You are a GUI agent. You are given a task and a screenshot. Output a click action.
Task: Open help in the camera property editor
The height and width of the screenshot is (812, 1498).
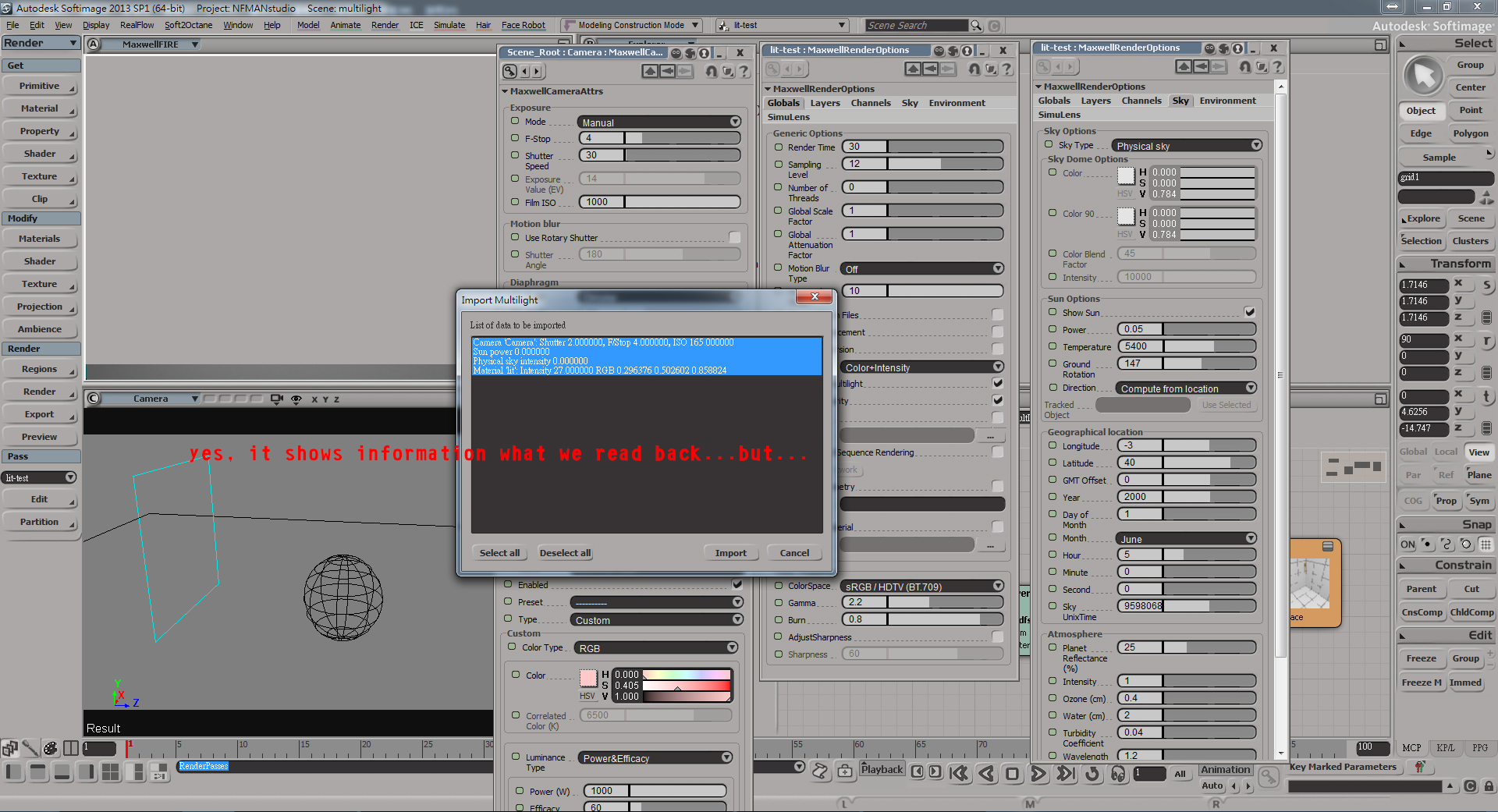pyautogui.click(x=744, y=71)
